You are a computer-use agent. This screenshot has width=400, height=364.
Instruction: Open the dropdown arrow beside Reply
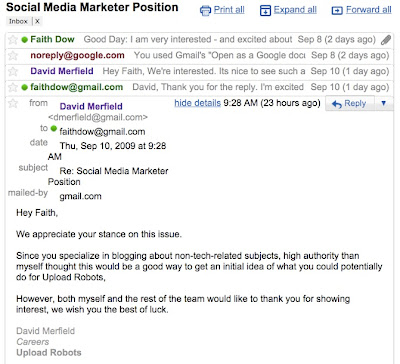coord(384,103)
